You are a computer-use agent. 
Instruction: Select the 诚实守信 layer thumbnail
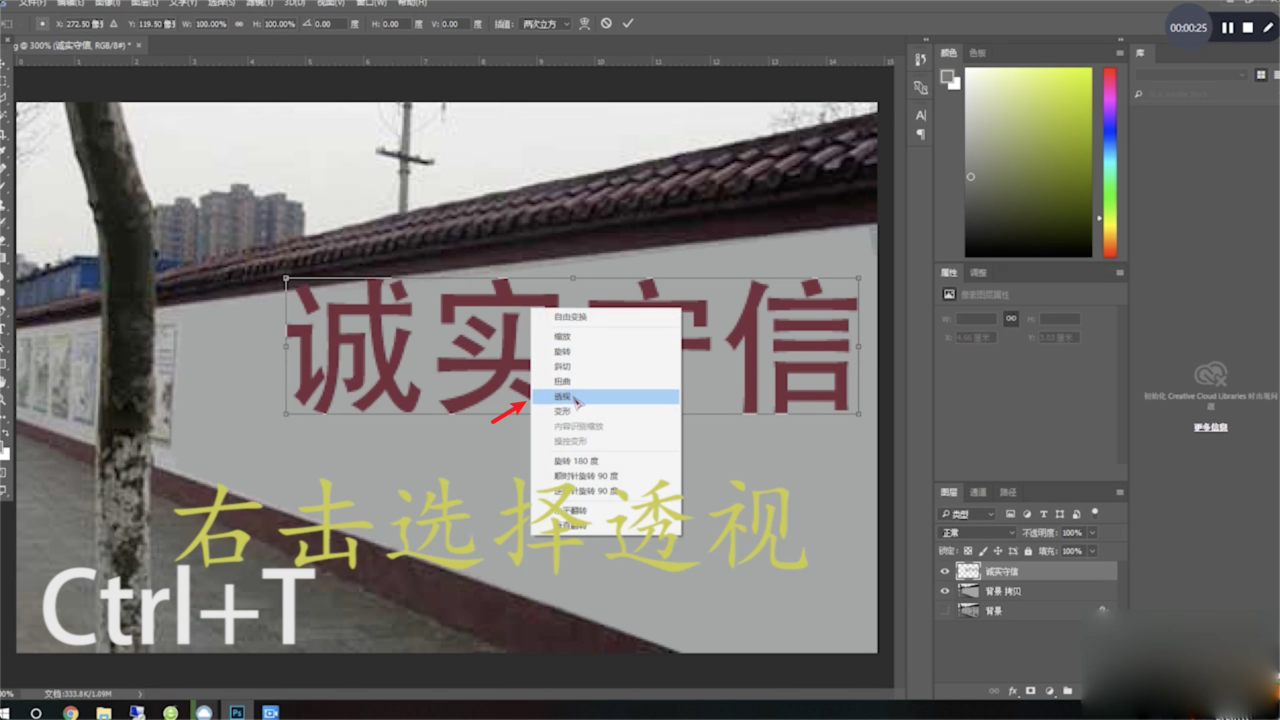pyautogui.click(x=968, y=571)
